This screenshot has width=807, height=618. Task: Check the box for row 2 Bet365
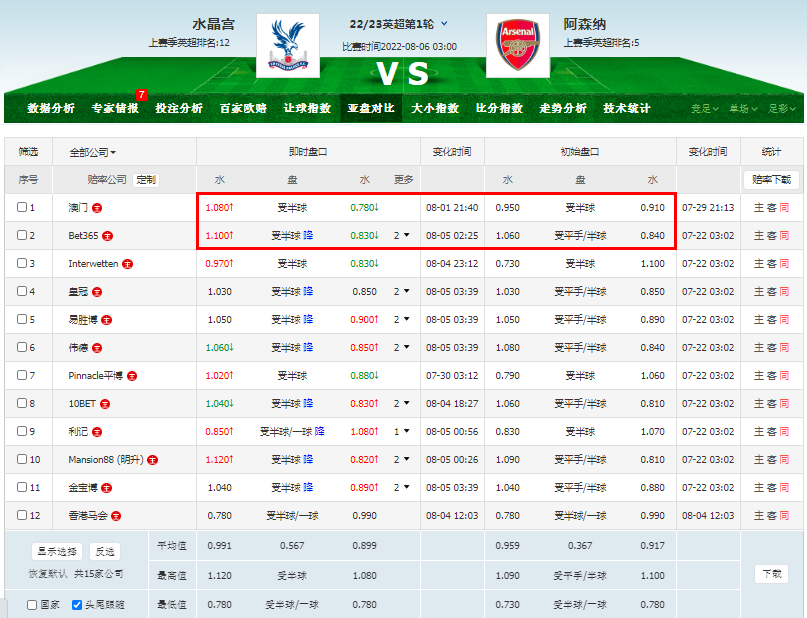coord(22,235)
